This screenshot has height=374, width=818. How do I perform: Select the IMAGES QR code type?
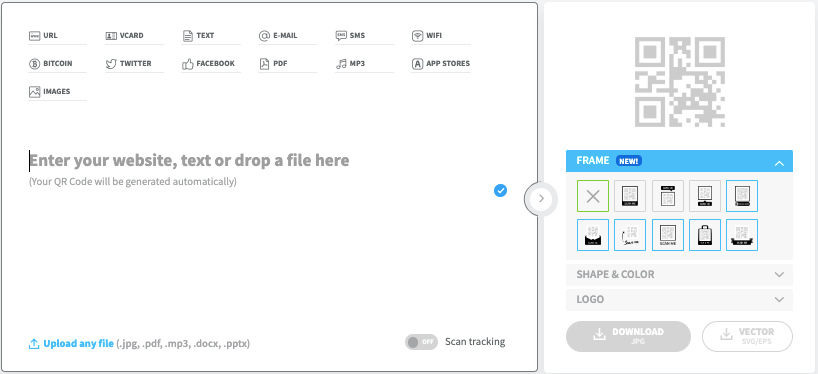[x=57, y=92]
